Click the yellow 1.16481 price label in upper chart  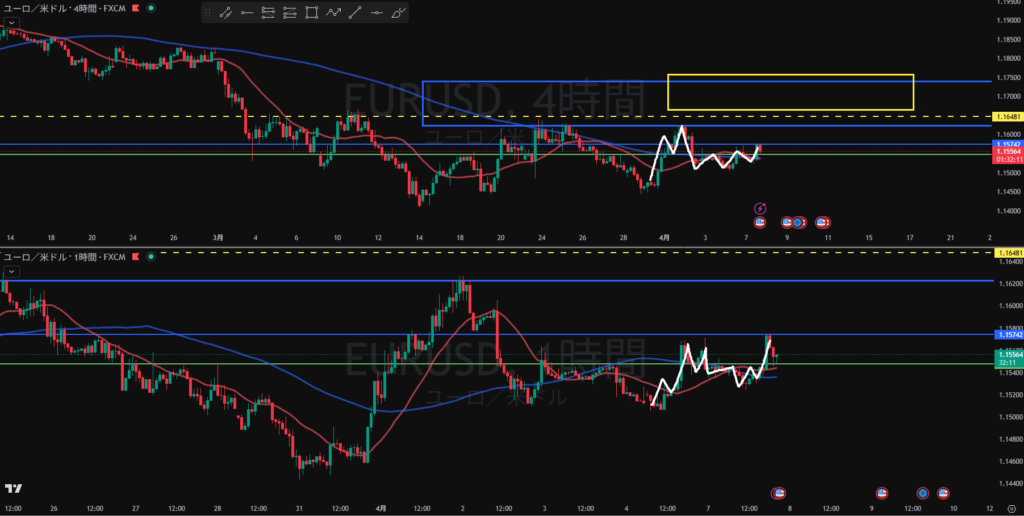[1006, 117]
